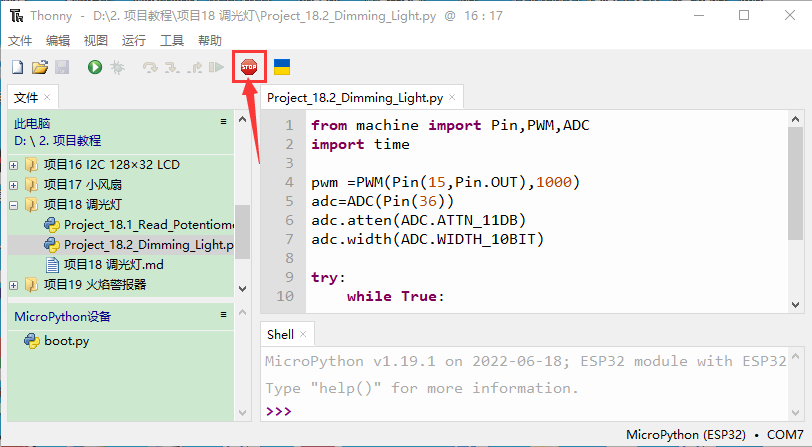Click the code editor vertical scrollbar
Screen dimensions: 812x447
point(794,180)
